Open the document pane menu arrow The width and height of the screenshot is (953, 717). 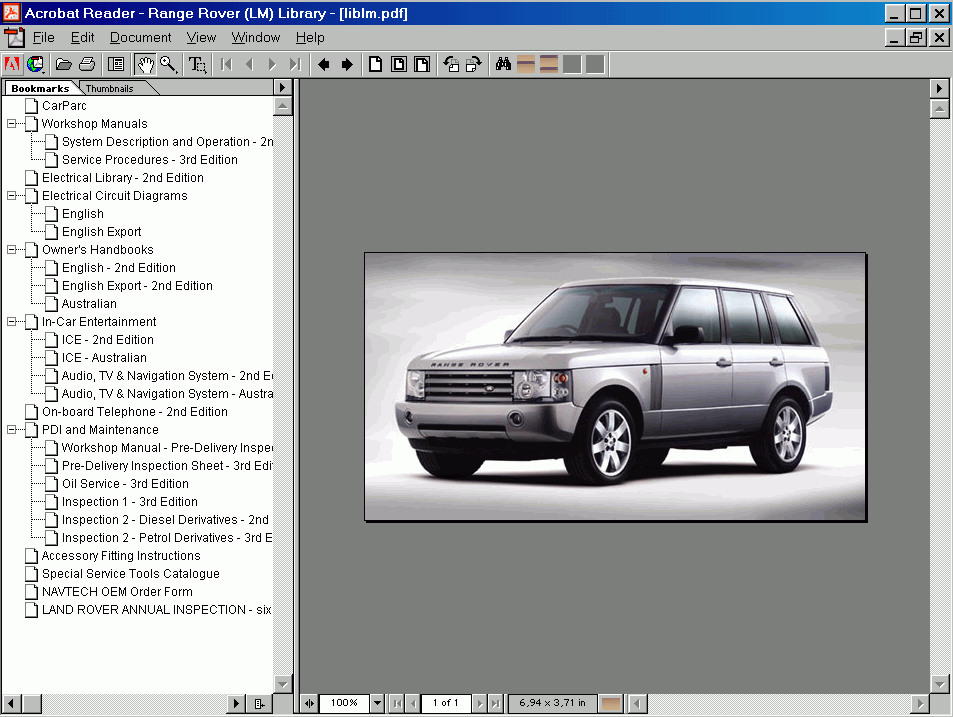(939, 88)
